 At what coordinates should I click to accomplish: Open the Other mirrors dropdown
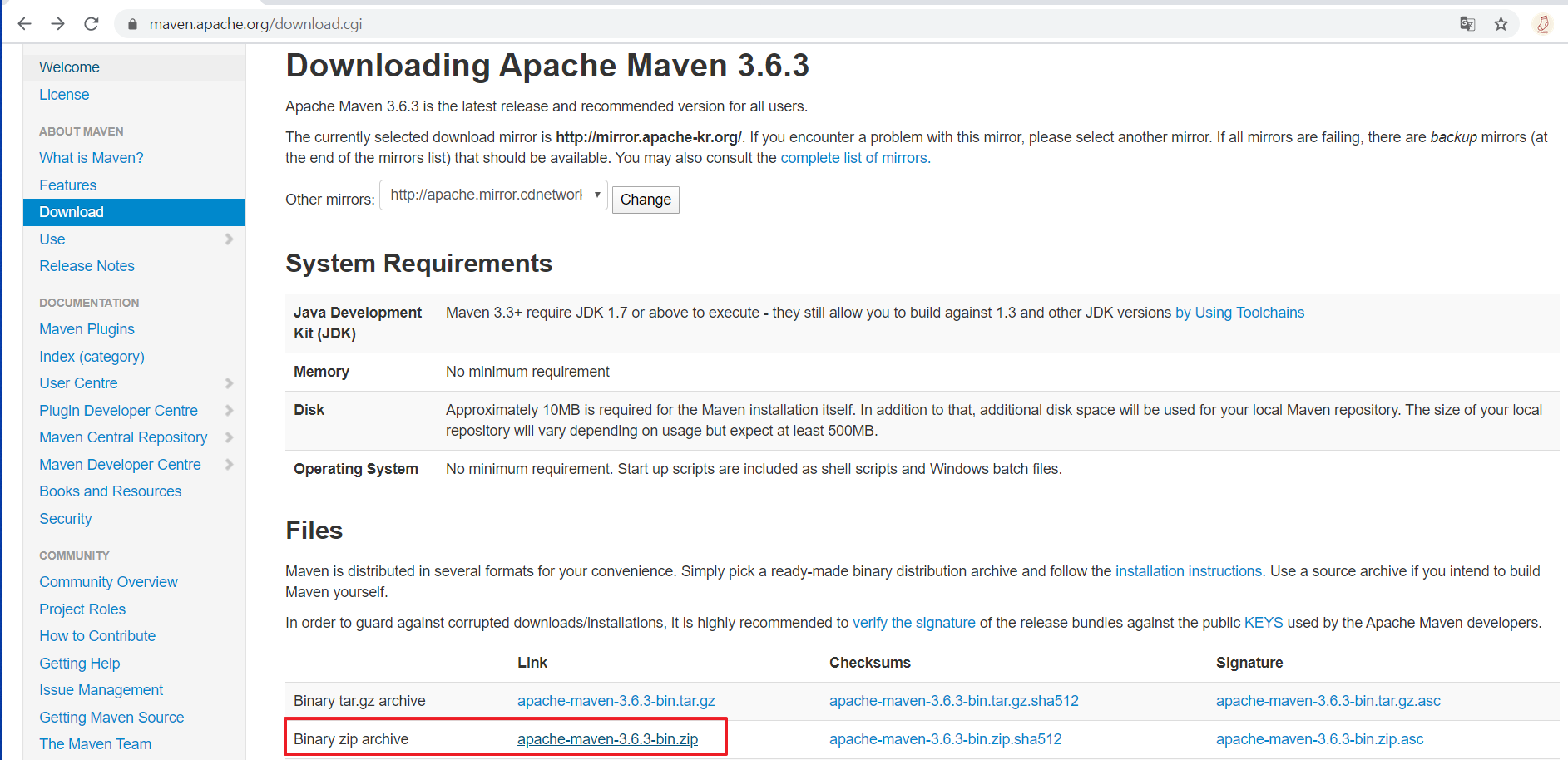coord(493,195)
